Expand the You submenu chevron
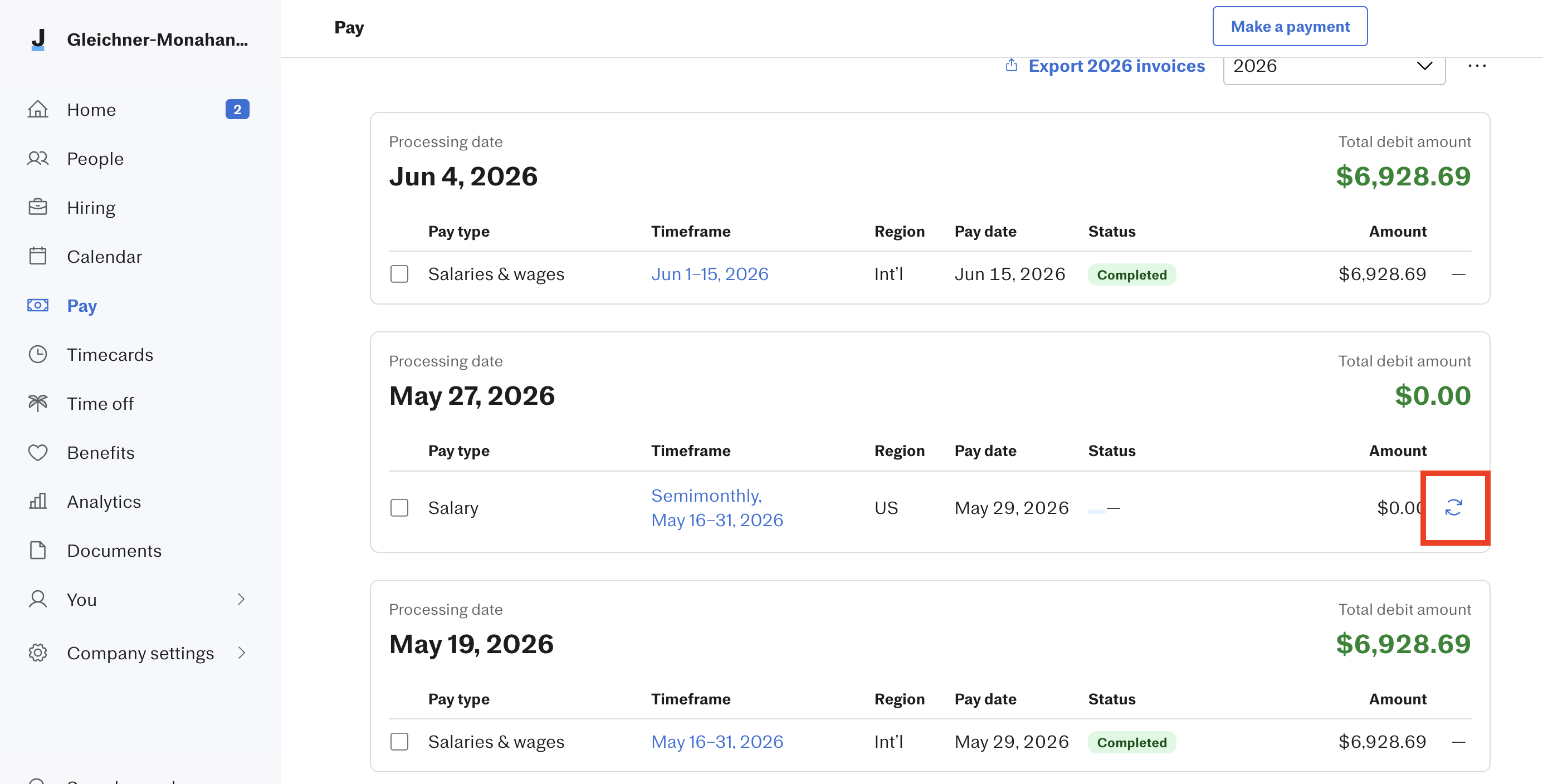 click(x=241, y=600)
